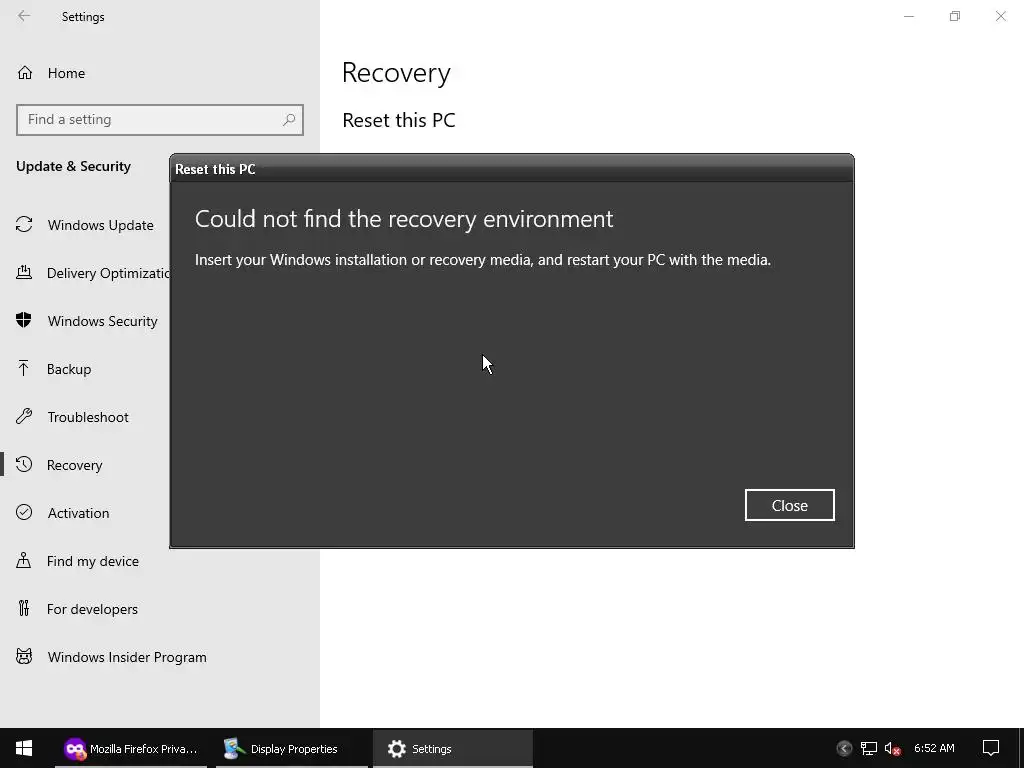Screen dimensions: 1024x768
Task: Click the Update & Security heading
Action: pos(73,167)
